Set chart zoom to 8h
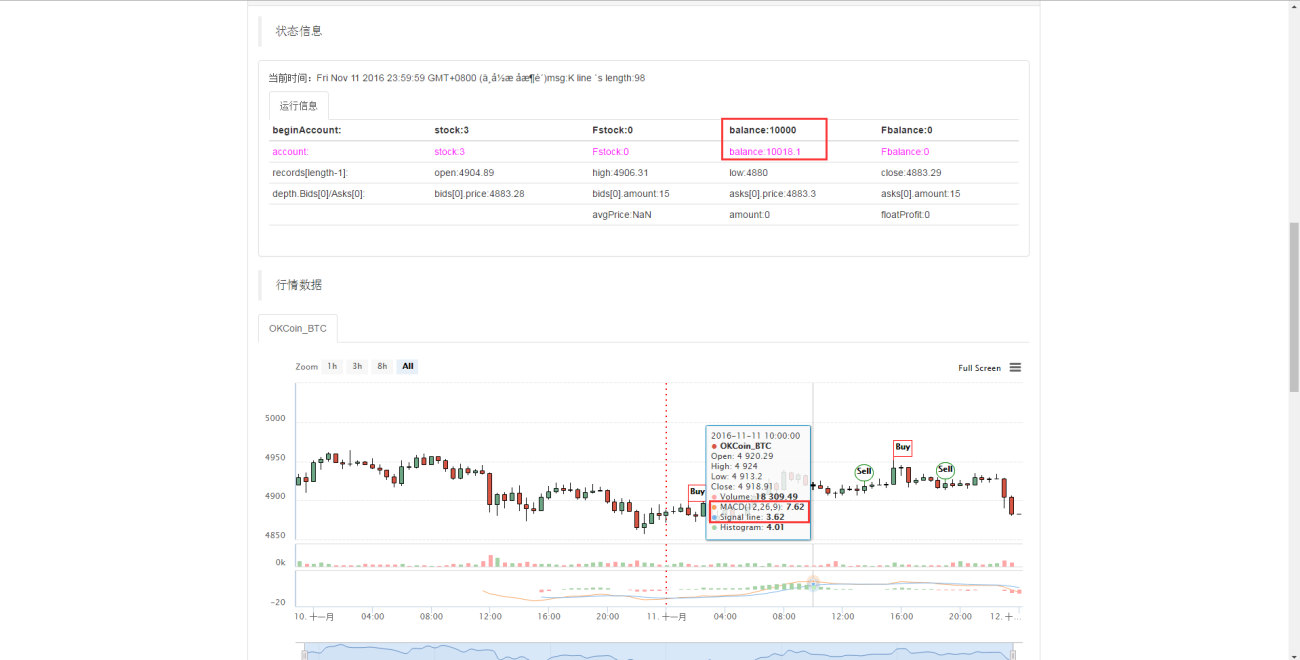Viewport: 1300px width, 660px height. pyautogui.click(x=381, y=367)
